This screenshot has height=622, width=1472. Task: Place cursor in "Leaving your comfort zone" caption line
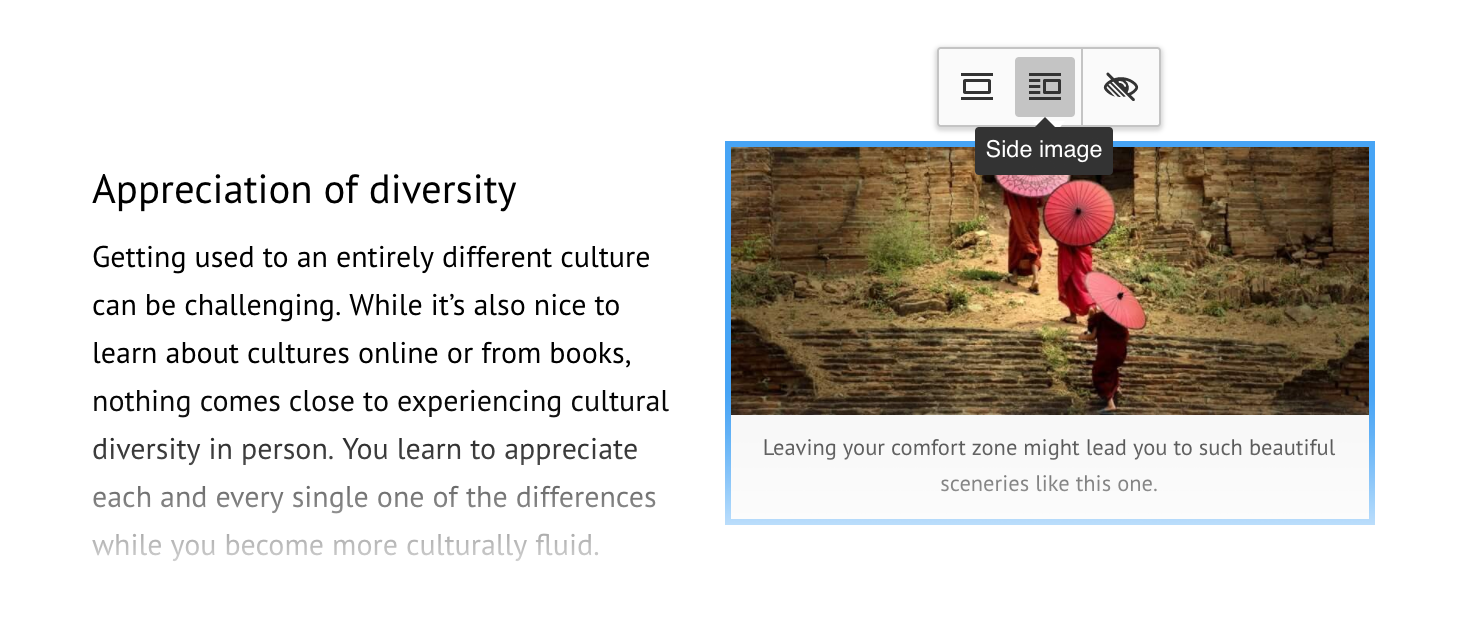point(1048,448)
